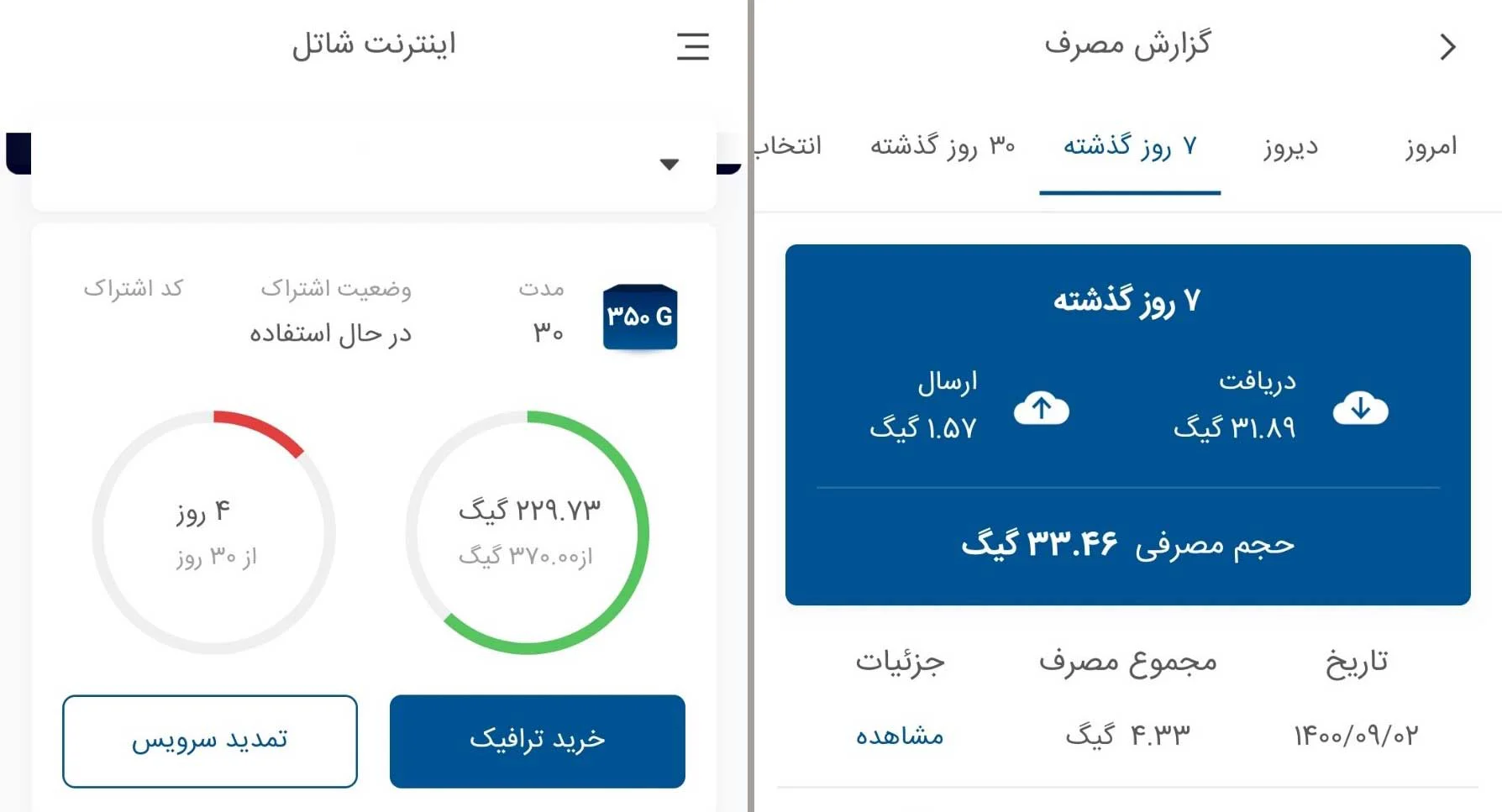Select the ۳۰ روز گذشته tab
The image size is (1502, 812).
coord(940,145)
